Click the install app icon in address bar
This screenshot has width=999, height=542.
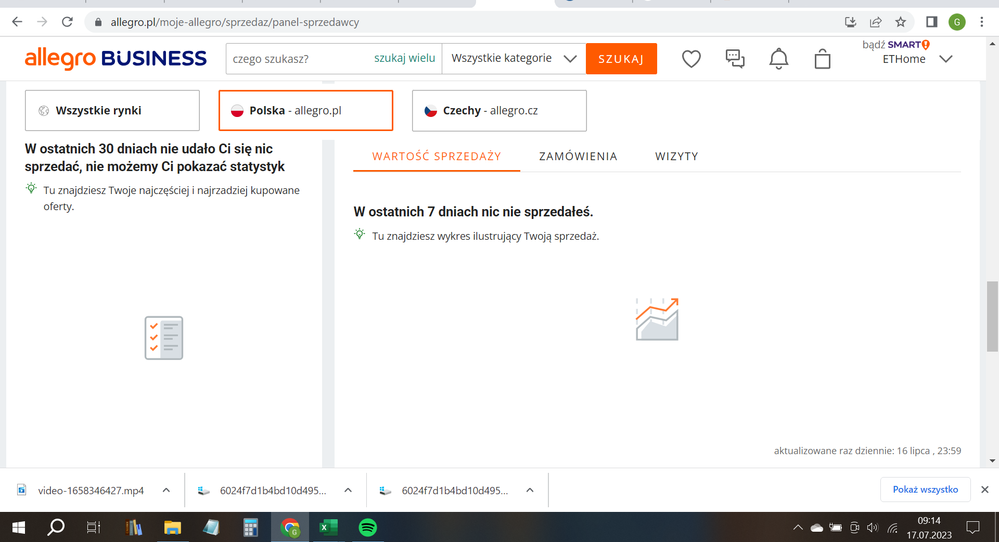[x=850, y=22]
